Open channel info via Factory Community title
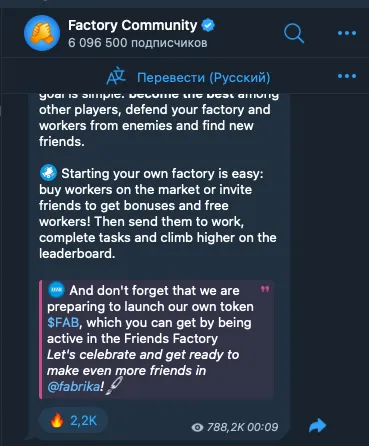This screenshot has height=446, width=369. [x=133, y=25]
